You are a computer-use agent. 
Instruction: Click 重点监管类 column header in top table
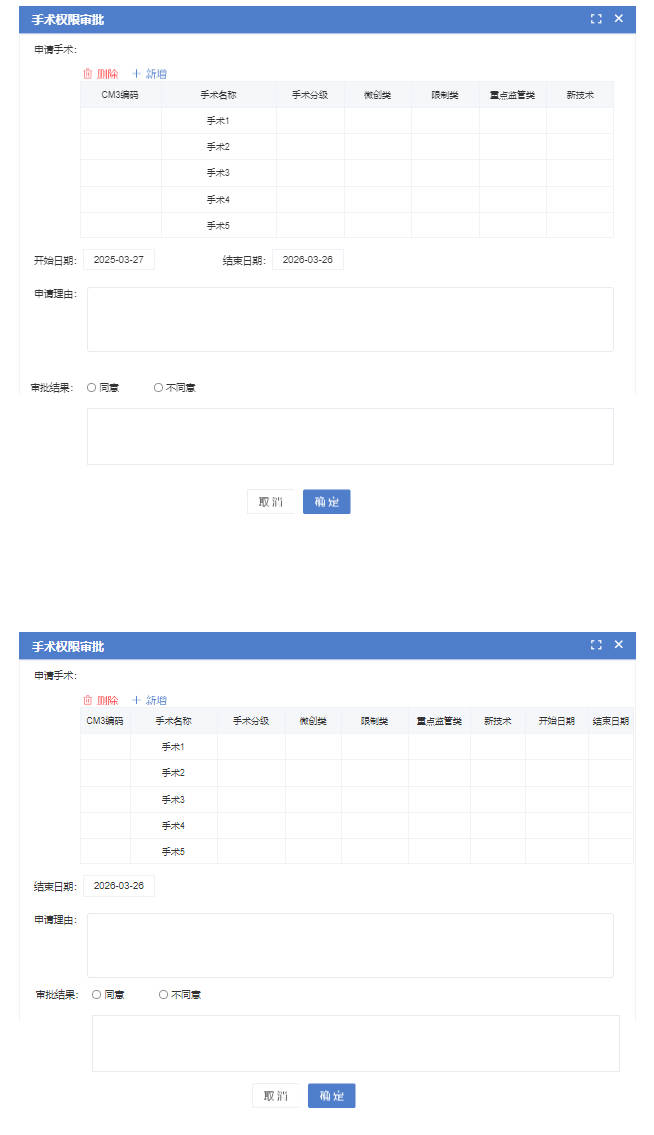point(512,95)
